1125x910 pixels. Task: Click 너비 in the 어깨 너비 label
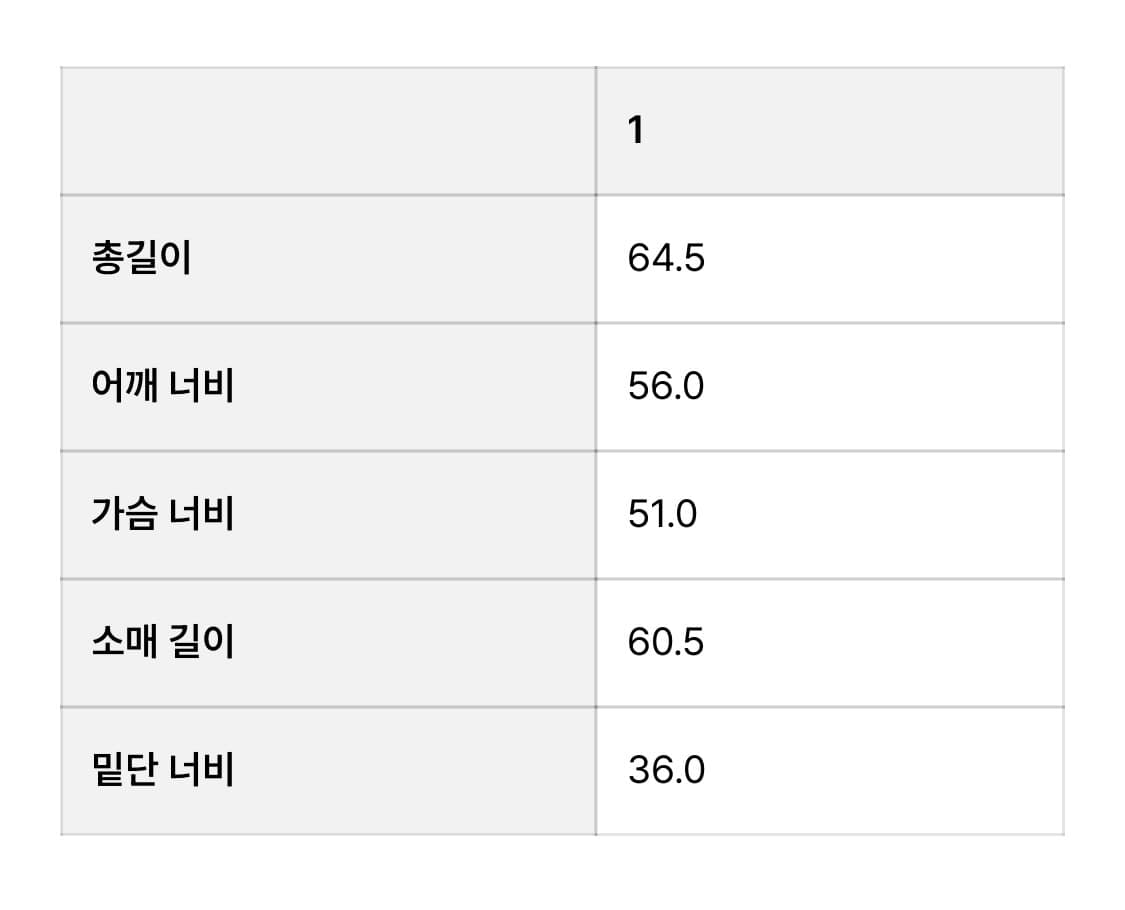(202, 387)
